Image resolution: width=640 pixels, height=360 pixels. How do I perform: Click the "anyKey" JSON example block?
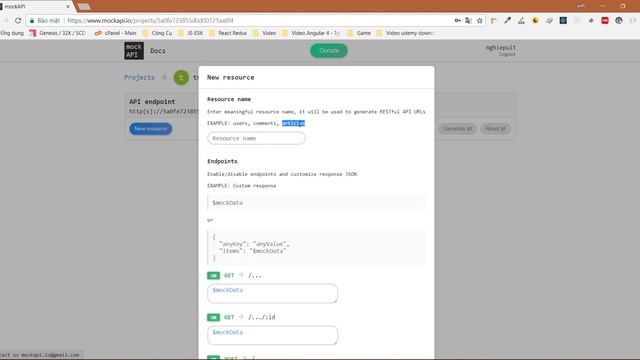[x=316, y=247]
